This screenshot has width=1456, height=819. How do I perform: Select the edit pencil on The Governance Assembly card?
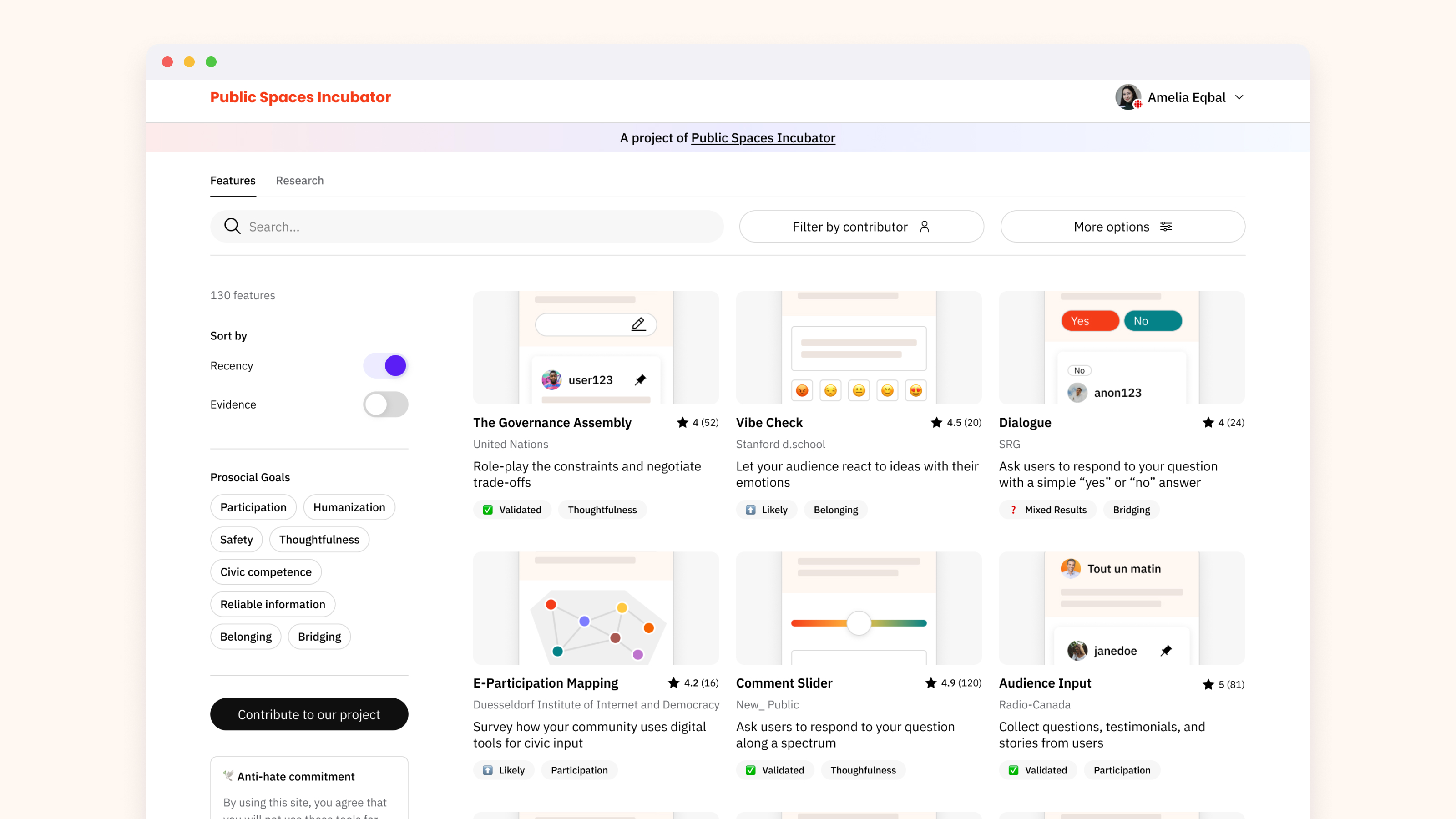(x=639, y=324)
